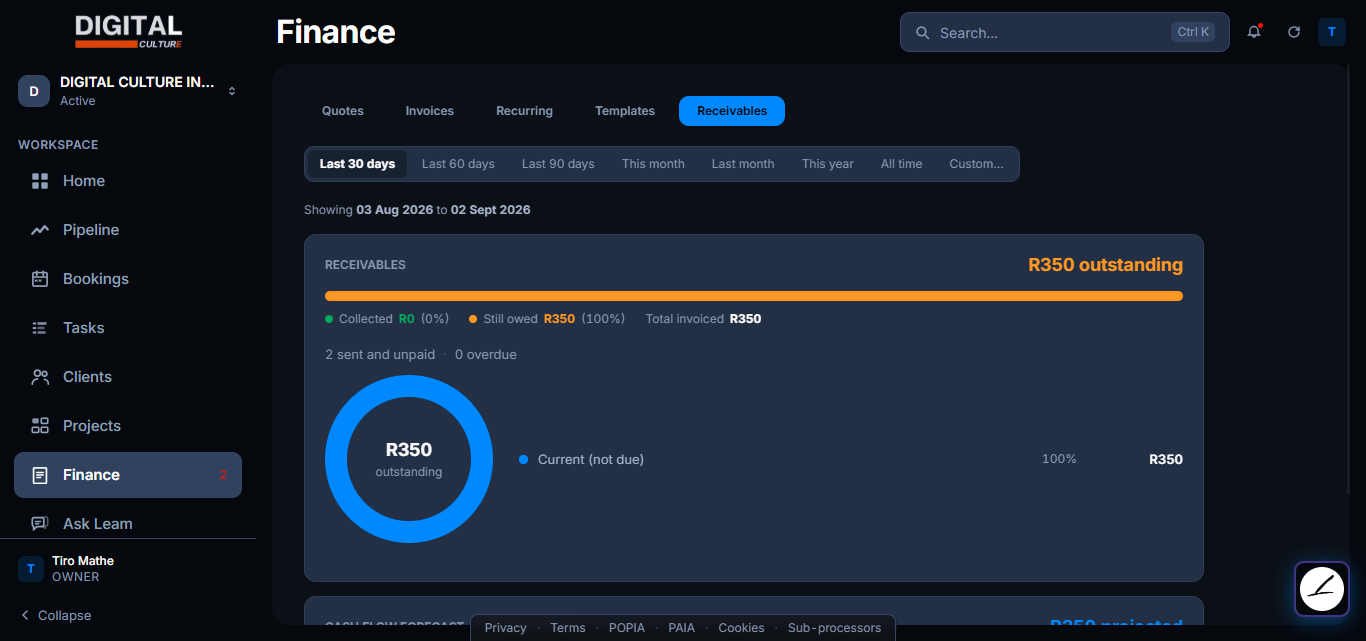The width and height of the screenshot is (1366, 641).
Task: Open the Bookings calendar icon
Action: point(40,279)
